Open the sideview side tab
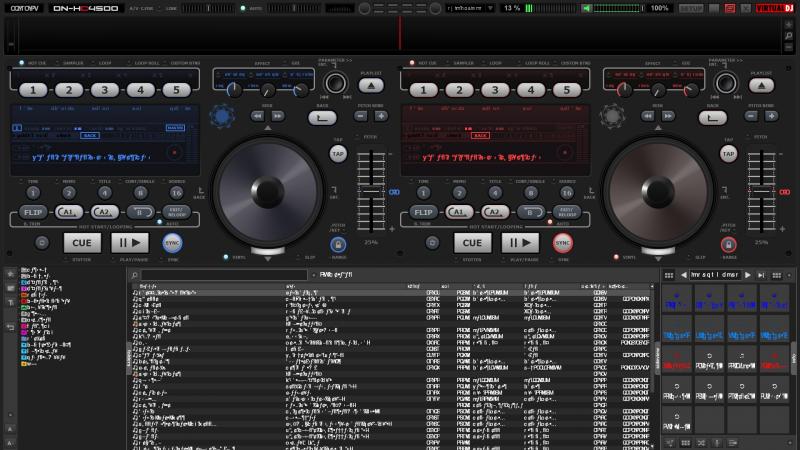 [657, 359]
